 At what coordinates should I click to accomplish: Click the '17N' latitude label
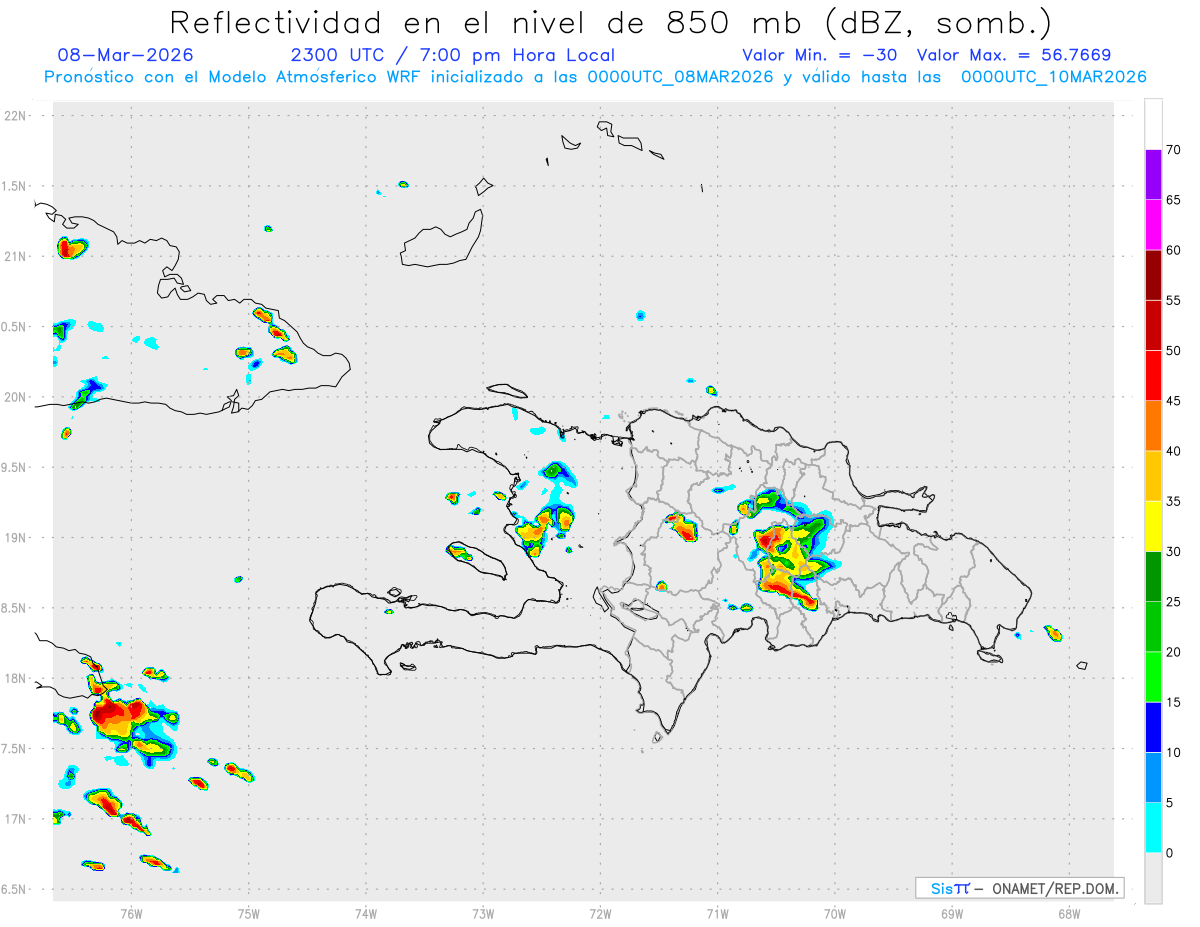pos(17,819)
